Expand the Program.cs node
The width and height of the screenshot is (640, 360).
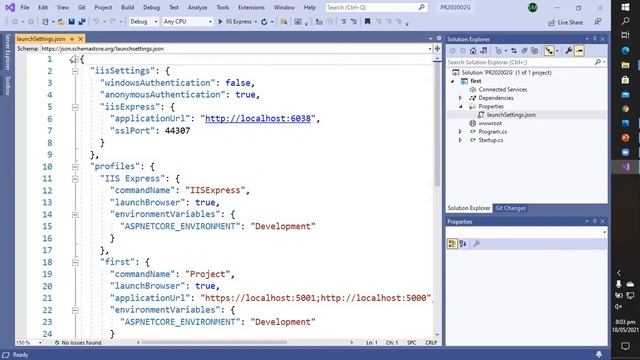point(460,131)
